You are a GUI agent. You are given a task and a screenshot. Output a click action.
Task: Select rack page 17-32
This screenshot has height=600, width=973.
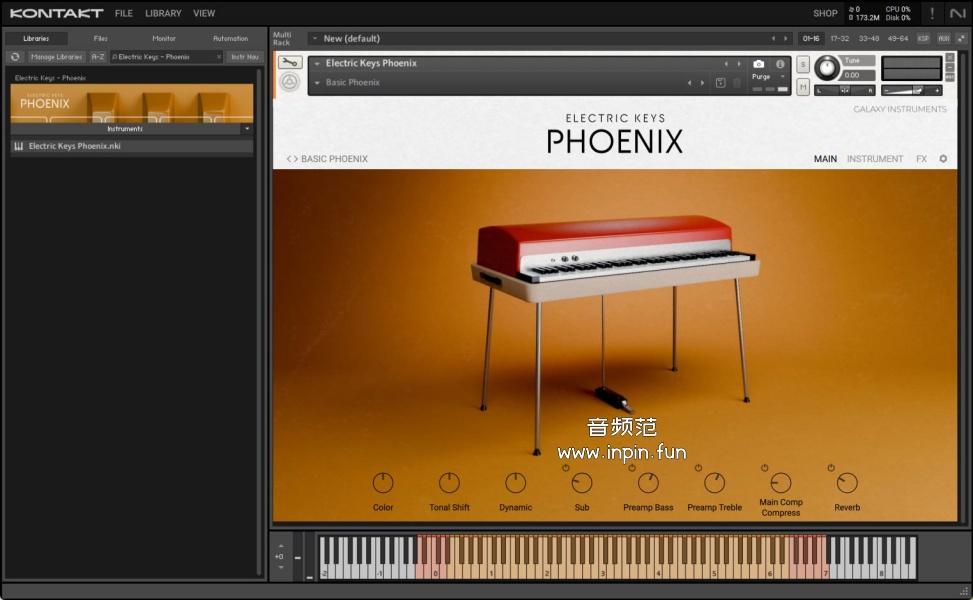[840, 38]
